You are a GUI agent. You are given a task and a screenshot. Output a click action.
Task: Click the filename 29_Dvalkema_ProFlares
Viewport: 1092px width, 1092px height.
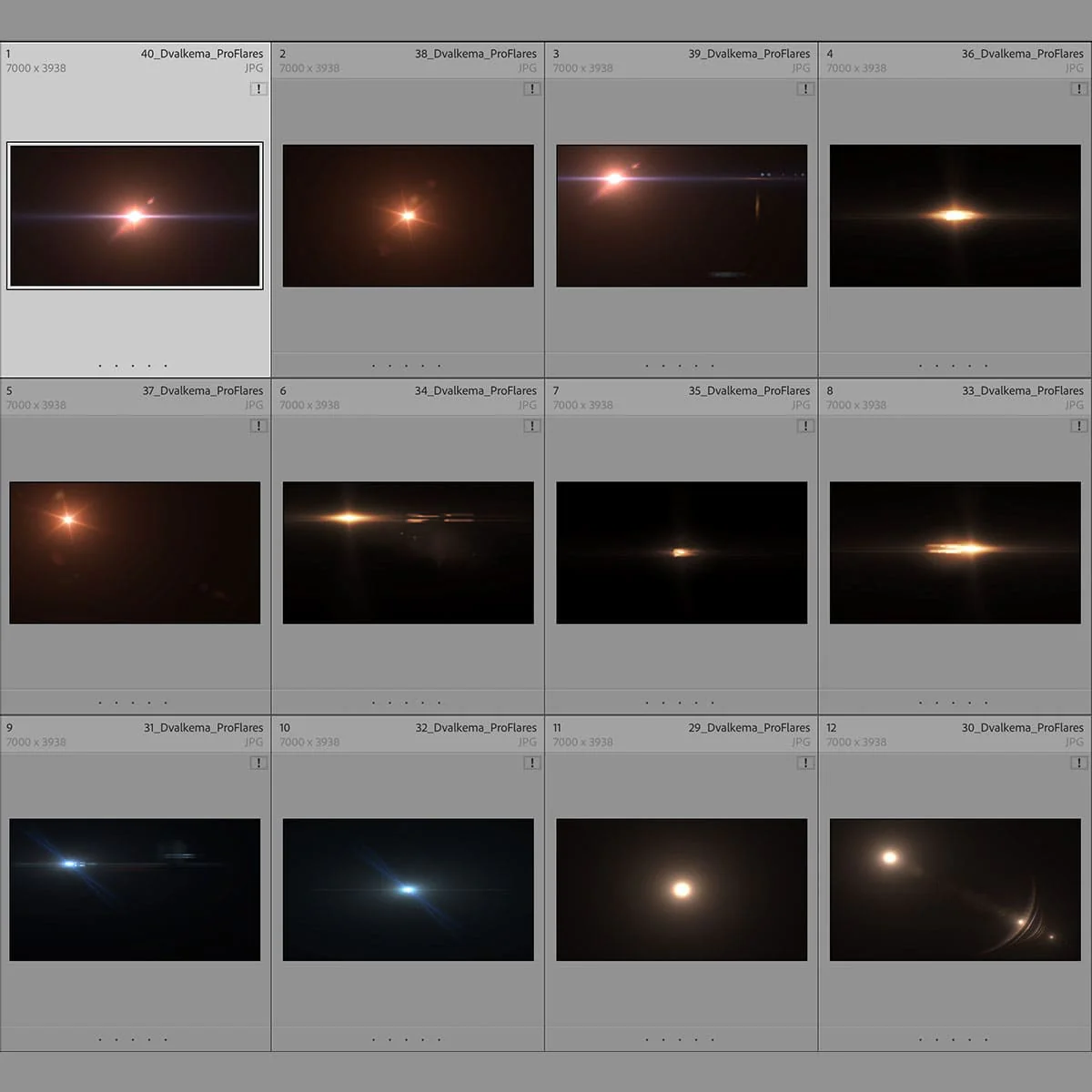749,727
